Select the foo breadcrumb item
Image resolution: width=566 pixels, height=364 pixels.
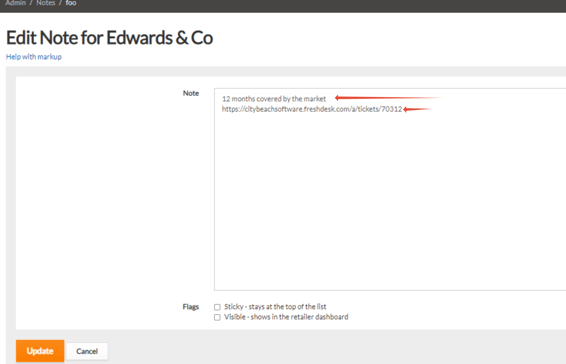pos(71,3)
